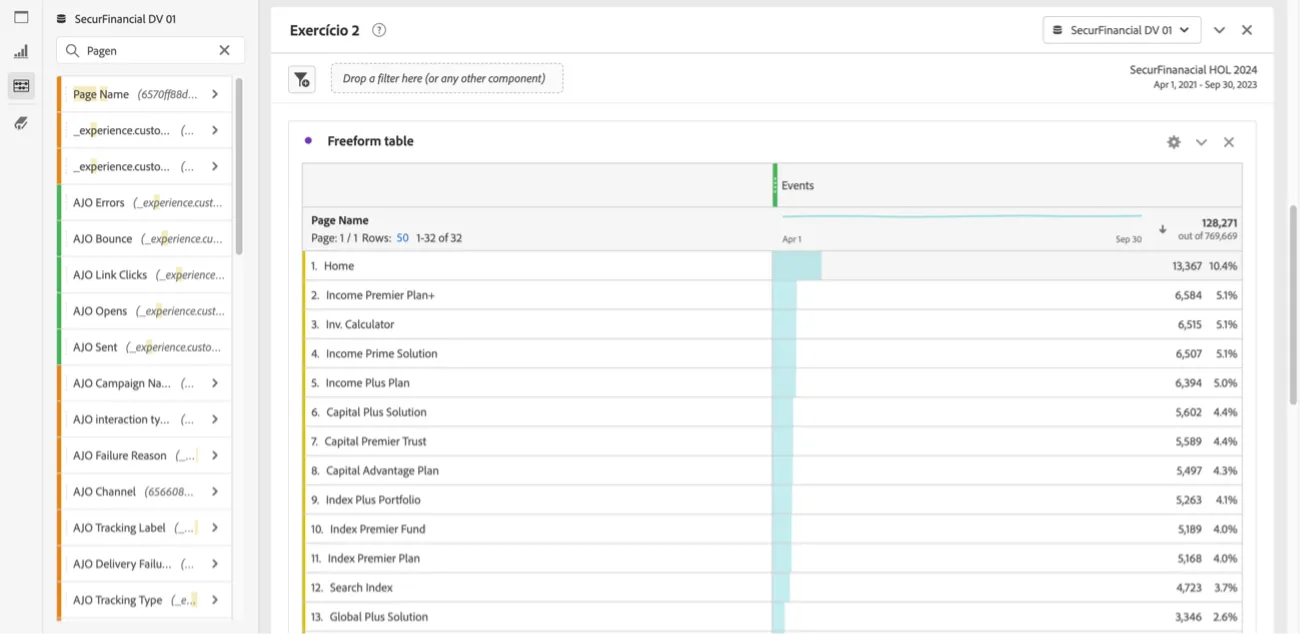Select the AJO Errors metric
Screen dimensions: 1304x638
tap(144, 202)
